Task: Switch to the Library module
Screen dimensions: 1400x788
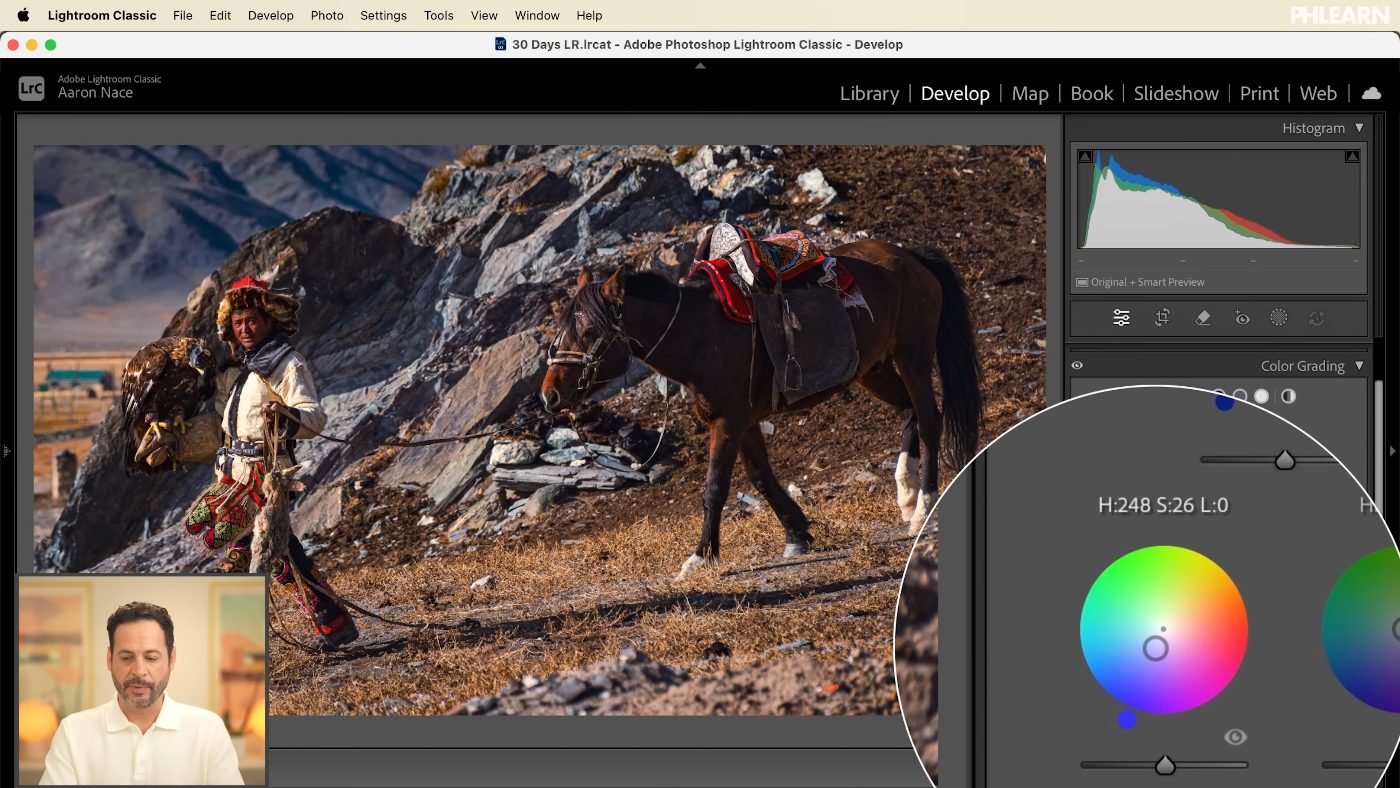Action: coord(869,93)
